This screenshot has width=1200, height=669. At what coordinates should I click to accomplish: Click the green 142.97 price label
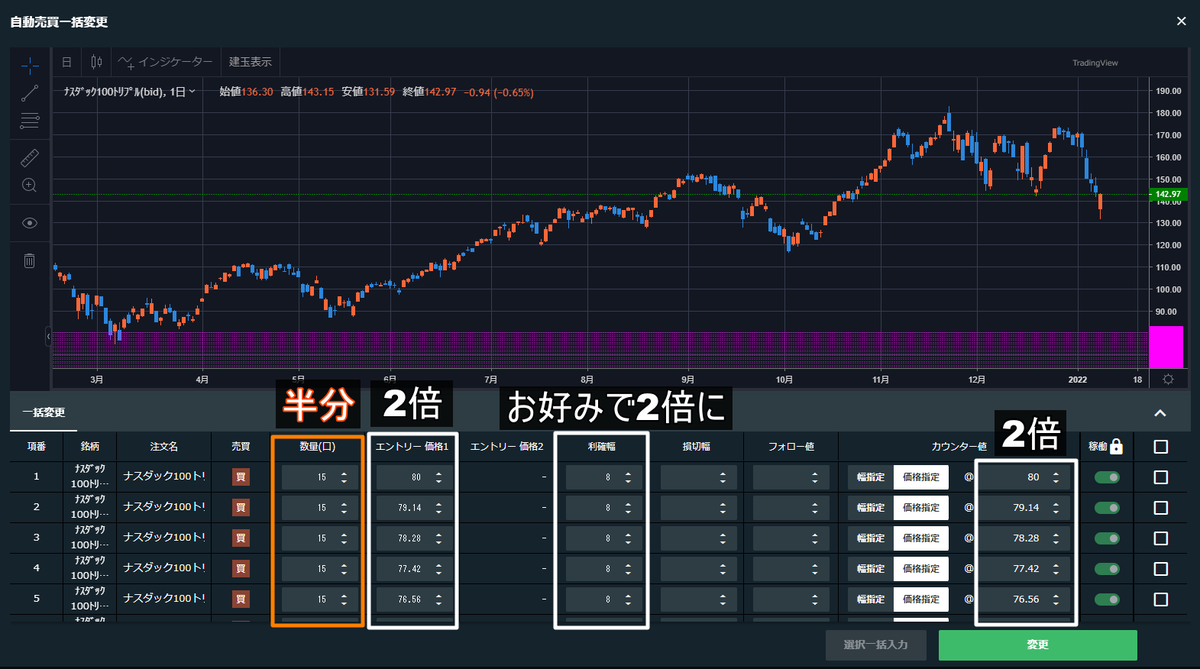click(x=1168, y=194)
